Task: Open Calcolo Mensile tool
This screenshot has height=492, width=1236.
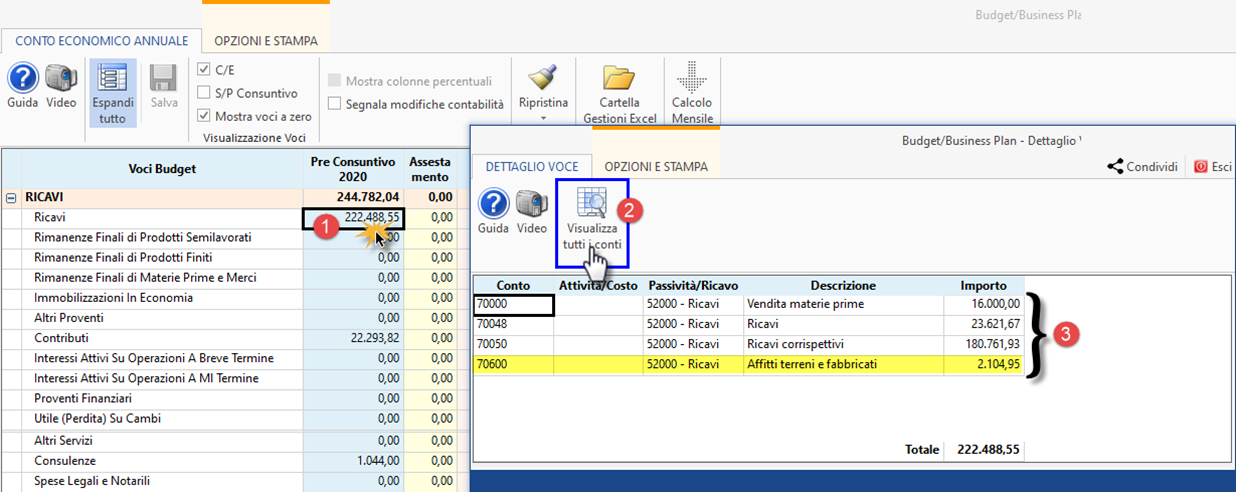Action: [x=692, y=79]
